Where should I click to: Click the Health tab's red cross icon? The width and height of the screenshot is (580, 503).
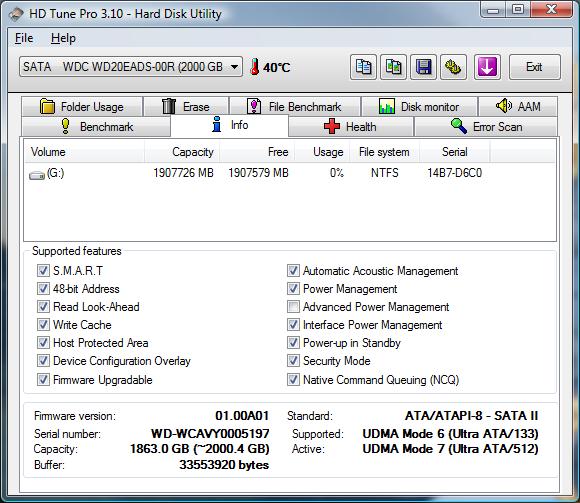click(x=332, y=126)
